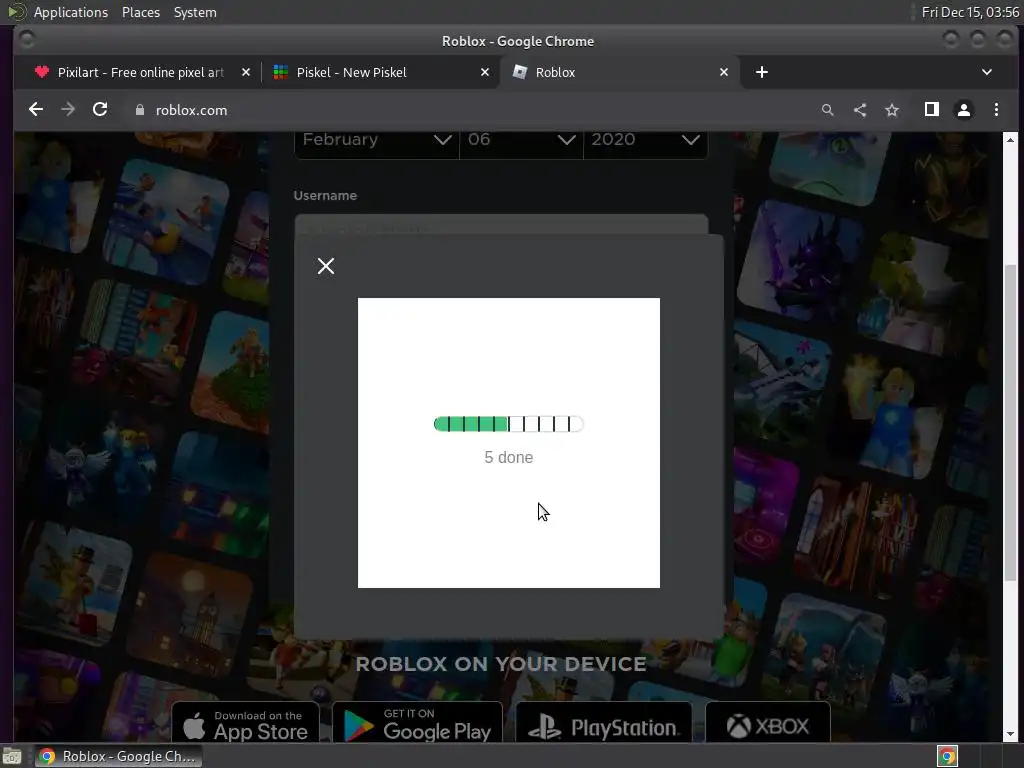Open Chrome profile menu
Image resolution: width=1024 pixels, height=768 pixels.
[963, 110]
